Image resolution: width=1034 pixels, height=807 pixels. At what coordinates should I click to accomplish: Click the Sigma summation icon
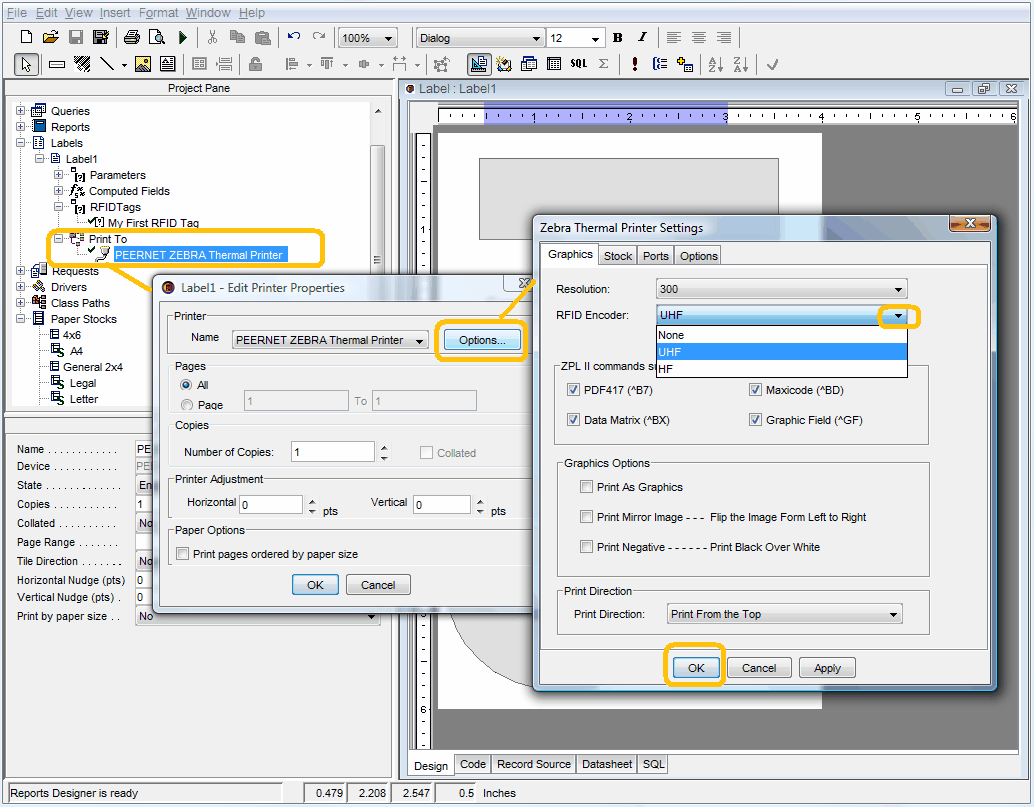click(x=603, y=64)
